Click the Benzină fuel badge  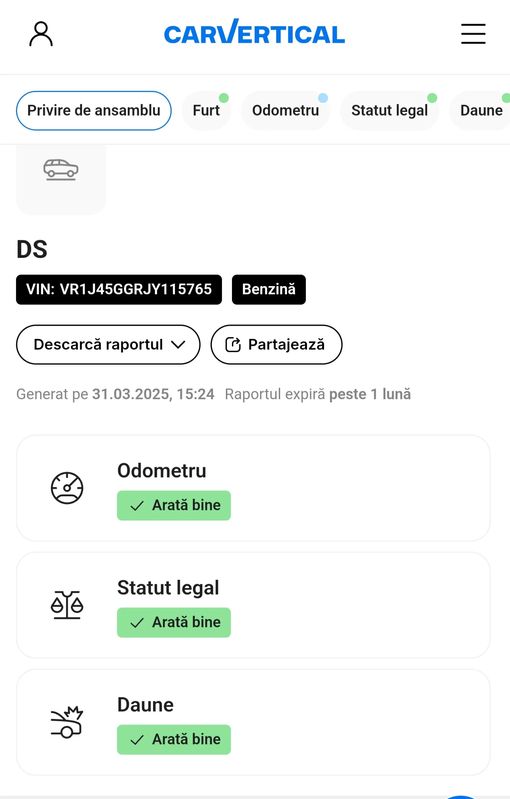point(269,289)
